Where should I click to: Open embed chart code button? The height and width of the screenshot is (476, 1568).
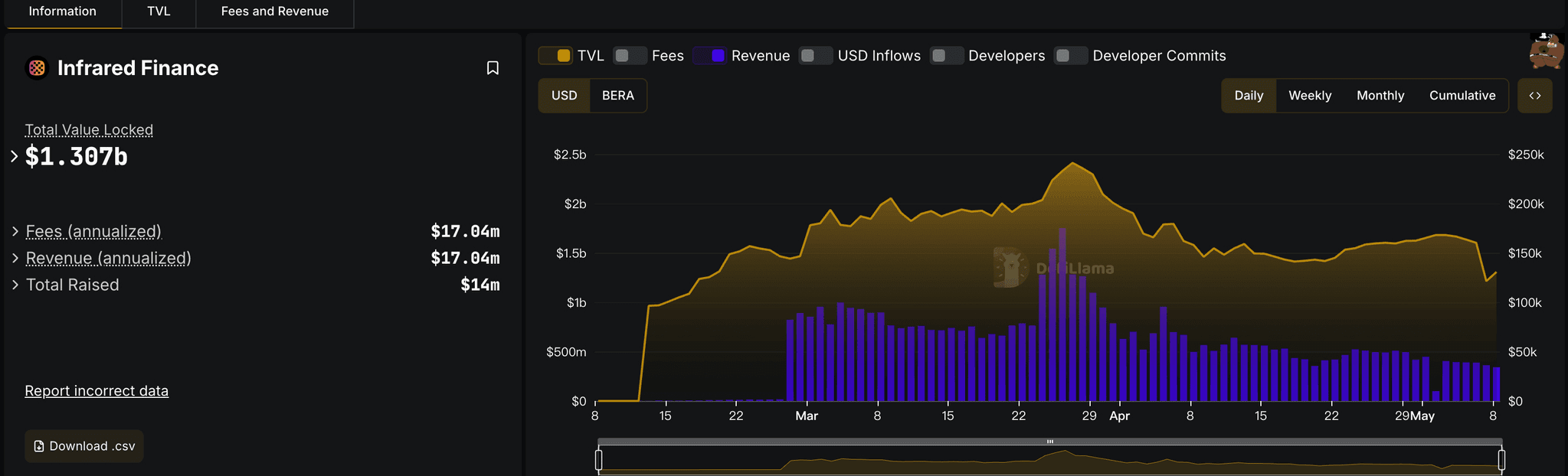[1535, 96]
